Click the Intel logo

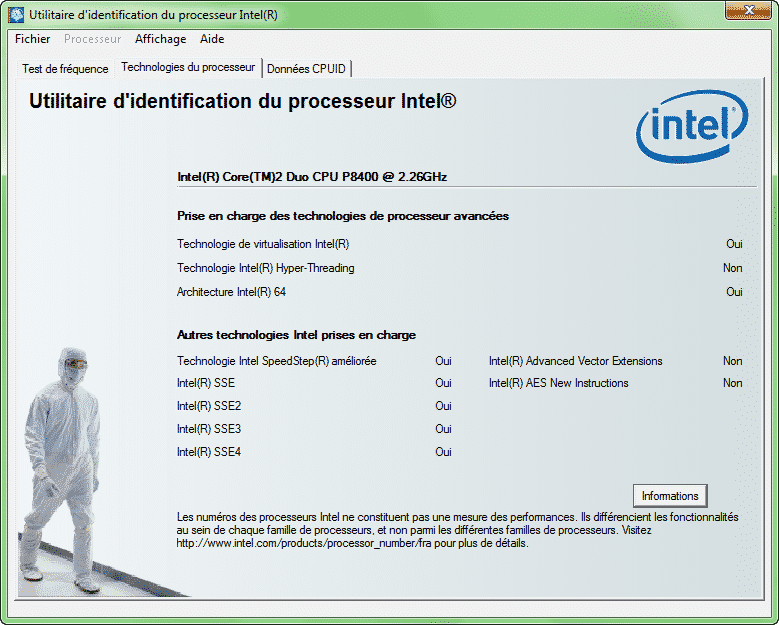692,126
